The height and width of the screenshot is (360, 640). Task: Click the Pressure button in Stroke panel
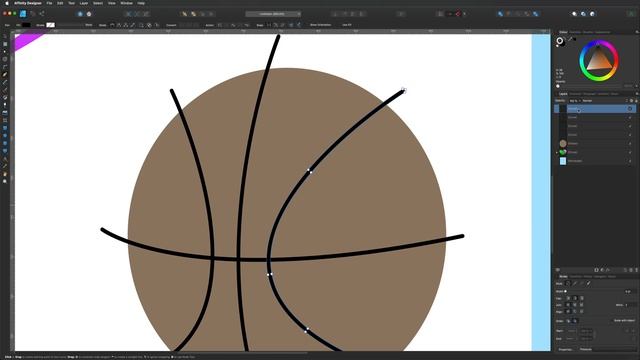pyautogui.click(x=586, y=349)
